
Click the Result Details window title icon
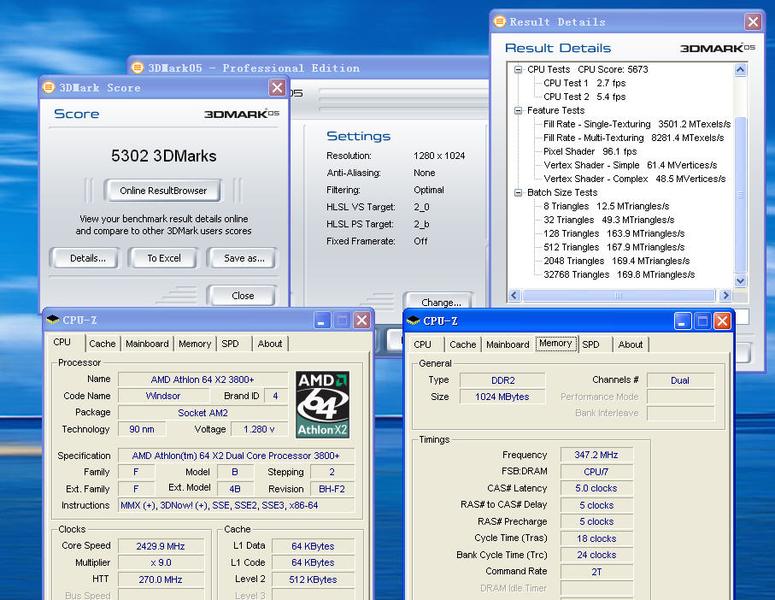(x=500, y=21)
